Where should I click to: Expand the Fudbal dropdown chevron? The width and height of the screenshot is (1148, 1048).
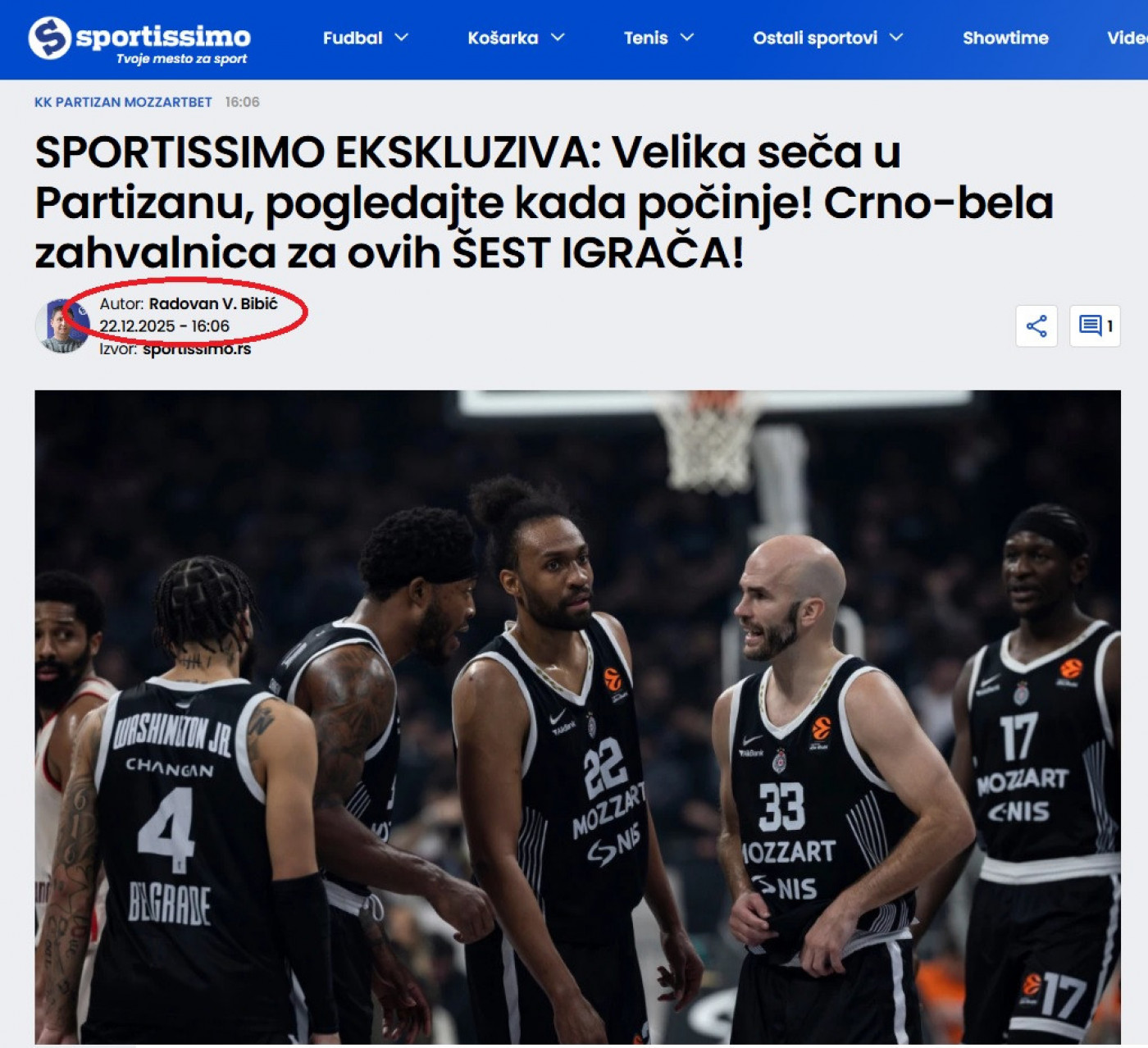[x=402, y=38]
